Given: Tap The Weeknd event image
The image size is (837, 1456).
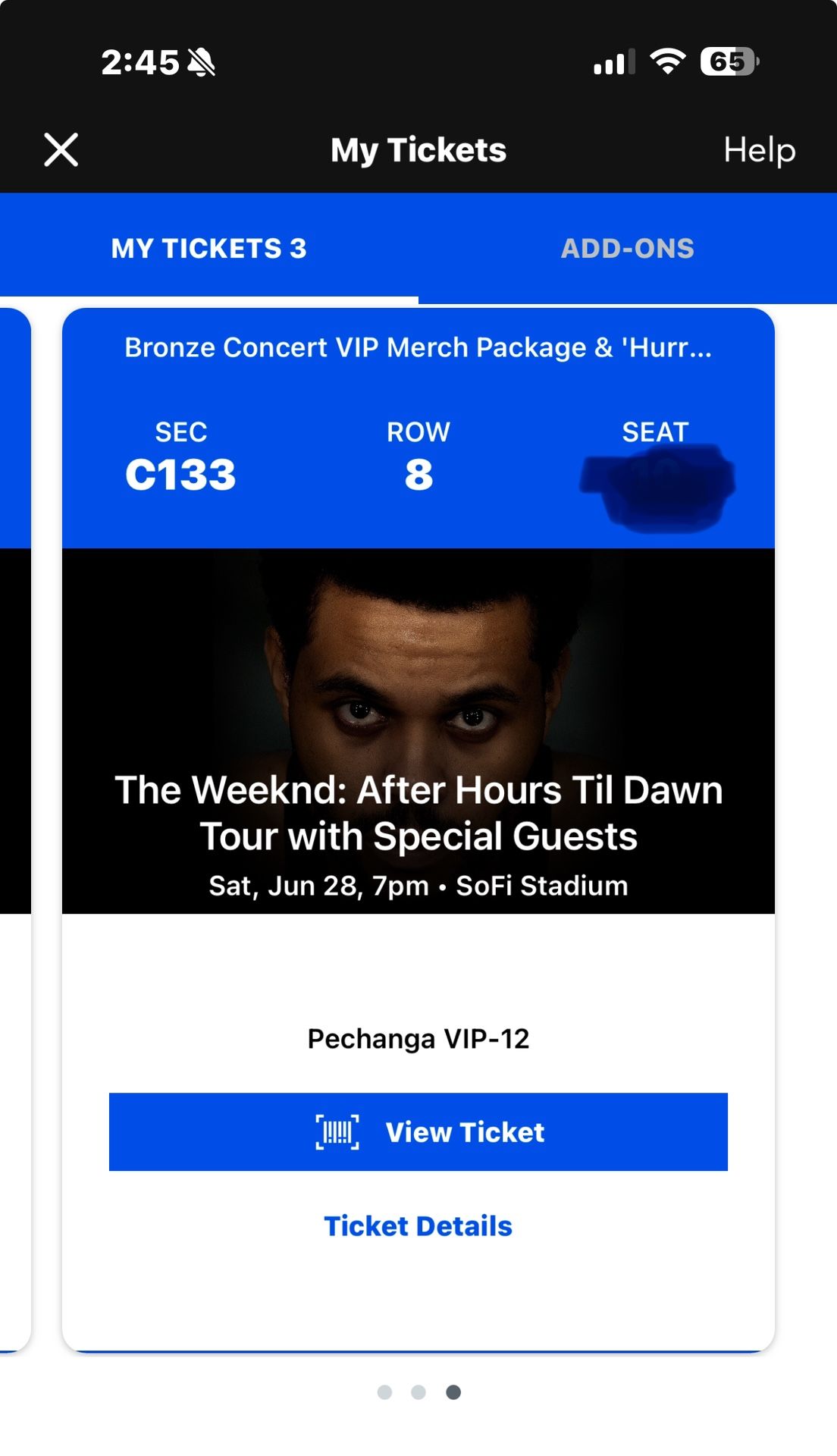Looking at the screenshot, I should [418, 682].
